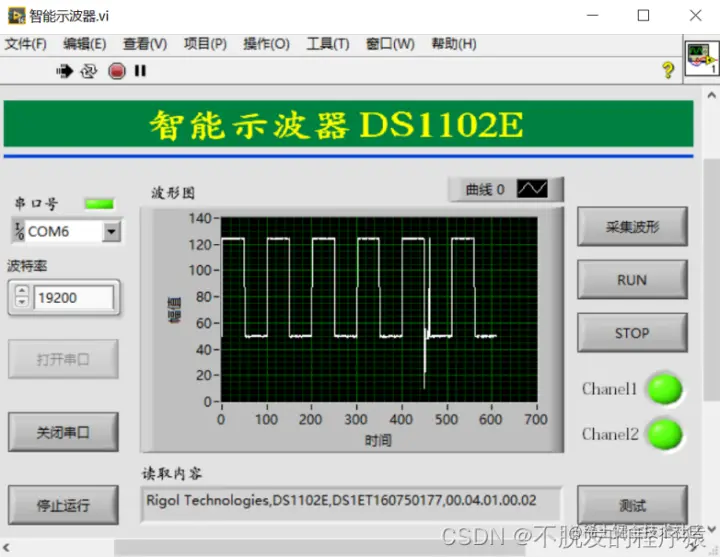Open the 帮助(H) menu
Image resolution: width=720 pixels, height=557 pixels.
(454, 44)
